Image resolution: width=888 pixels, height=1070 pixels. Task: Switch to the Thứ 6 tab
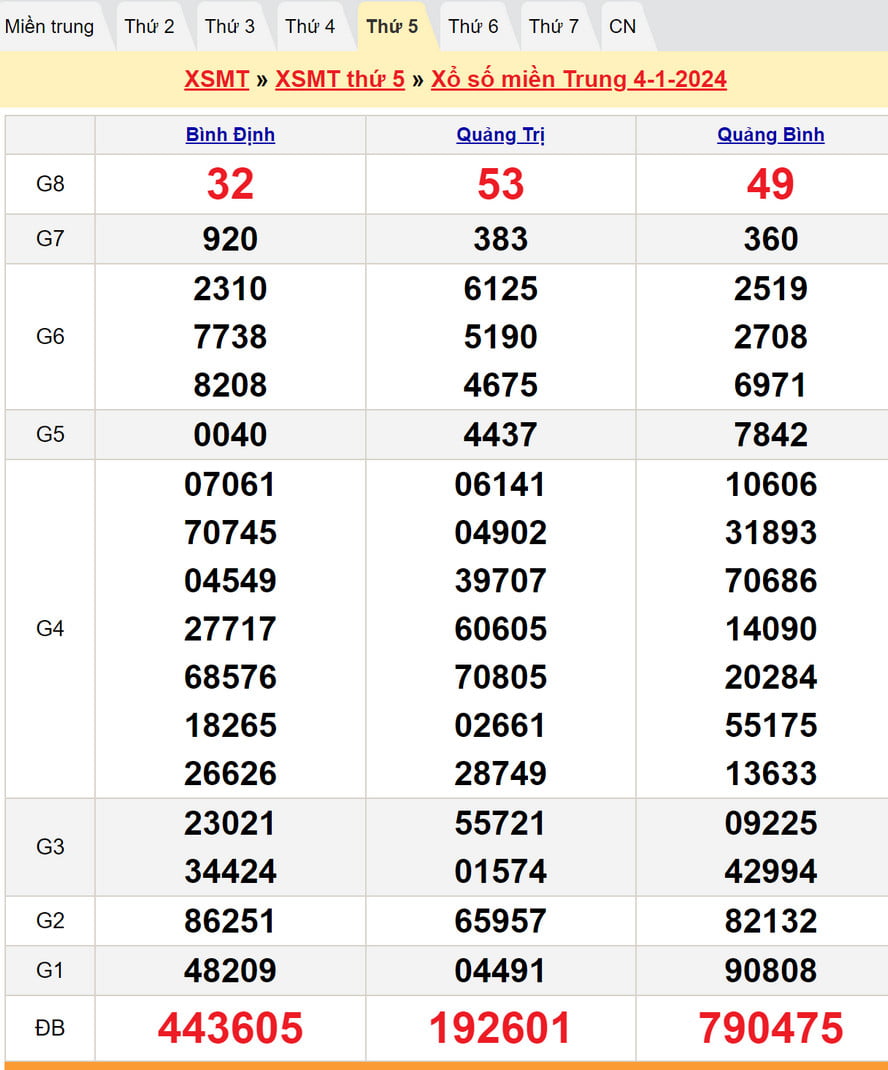tap(473, 27)
